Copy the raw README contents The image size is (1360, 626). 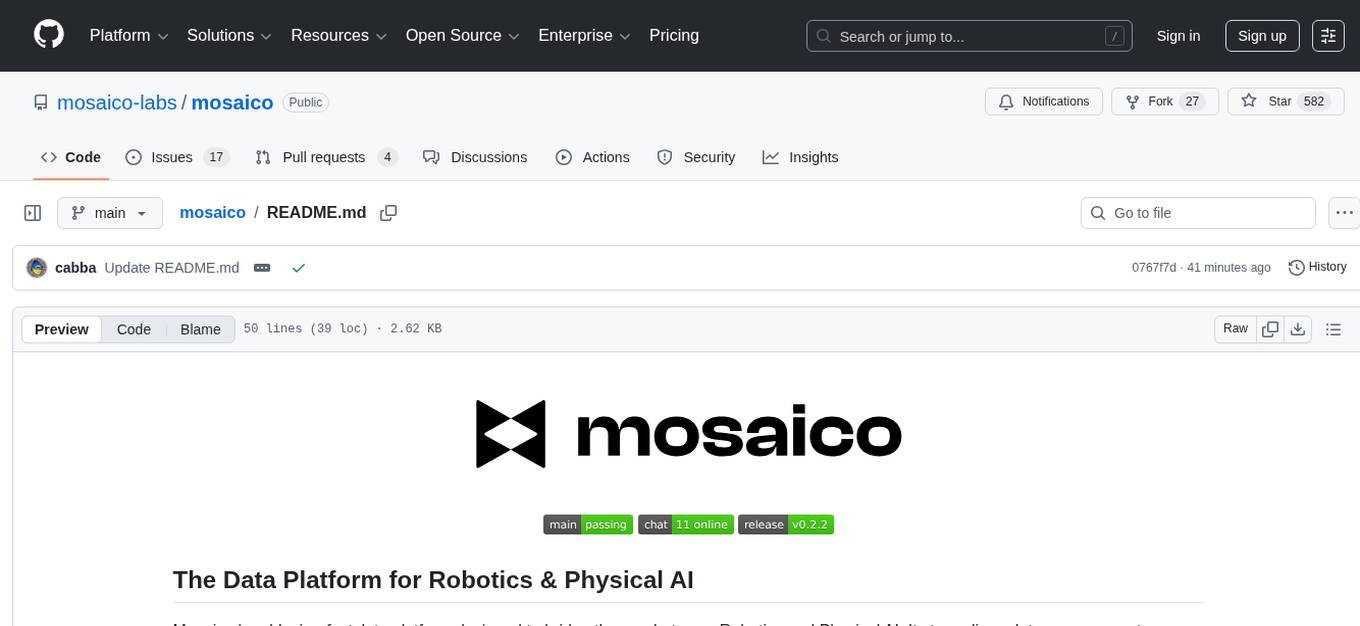pos(1270,328)
